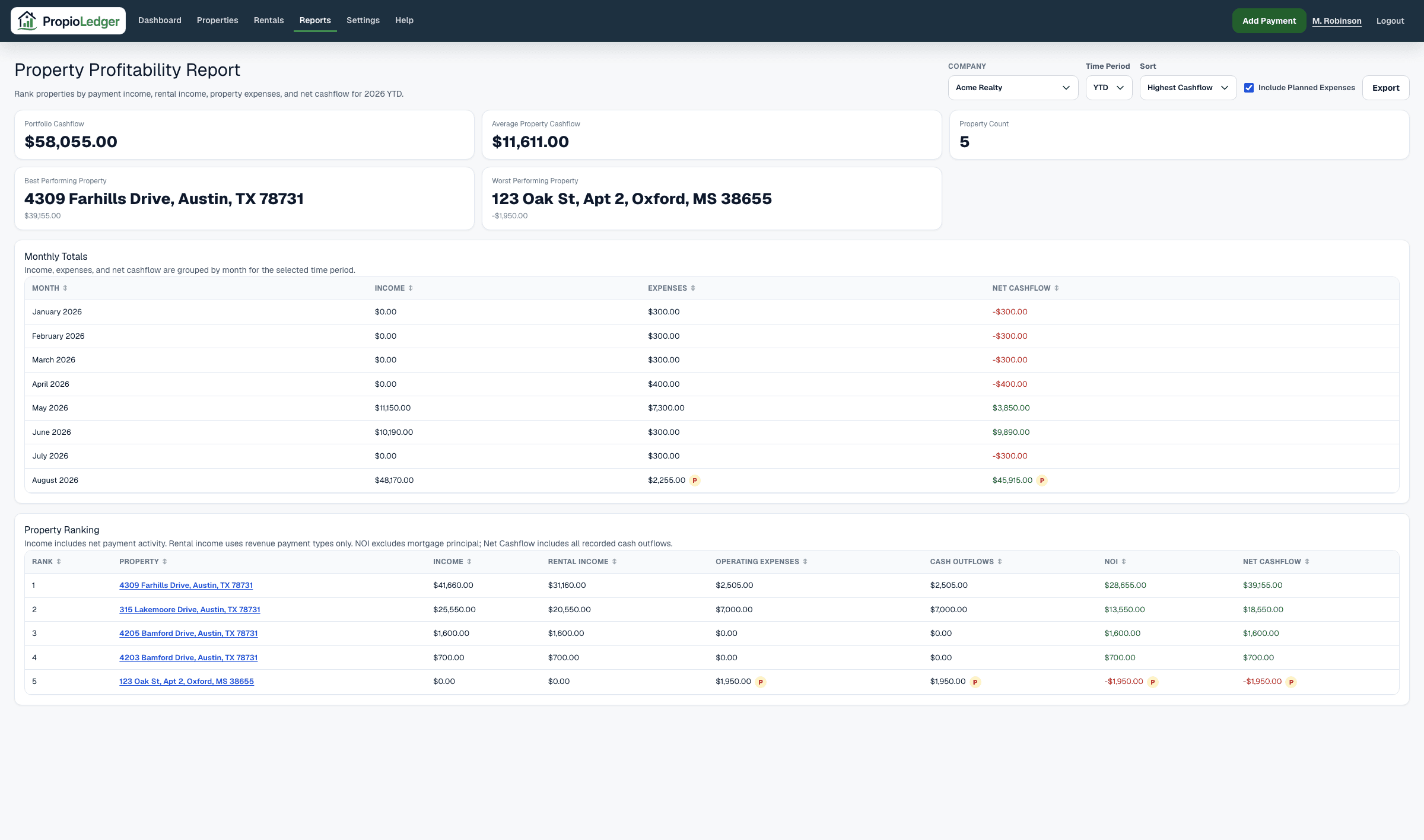Click the July net cashflow -$300.00

click(x=1010, y=456)
